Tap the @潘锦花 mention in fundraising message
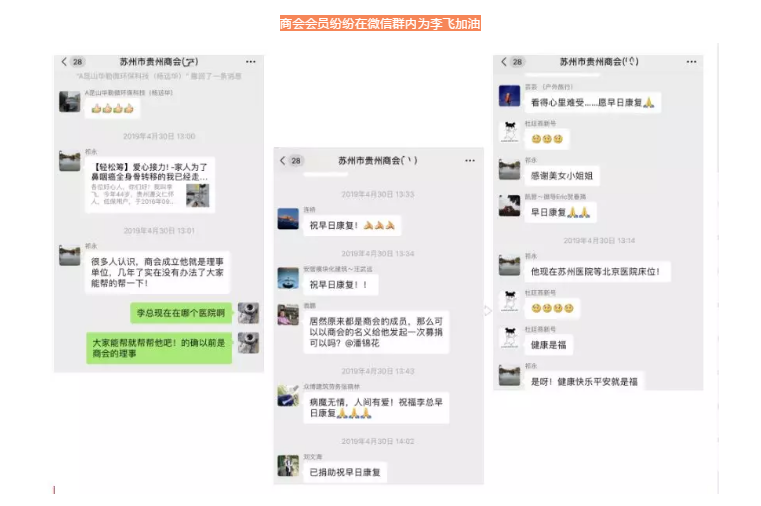This screenshot has width=761, height=506. point(362,343)
